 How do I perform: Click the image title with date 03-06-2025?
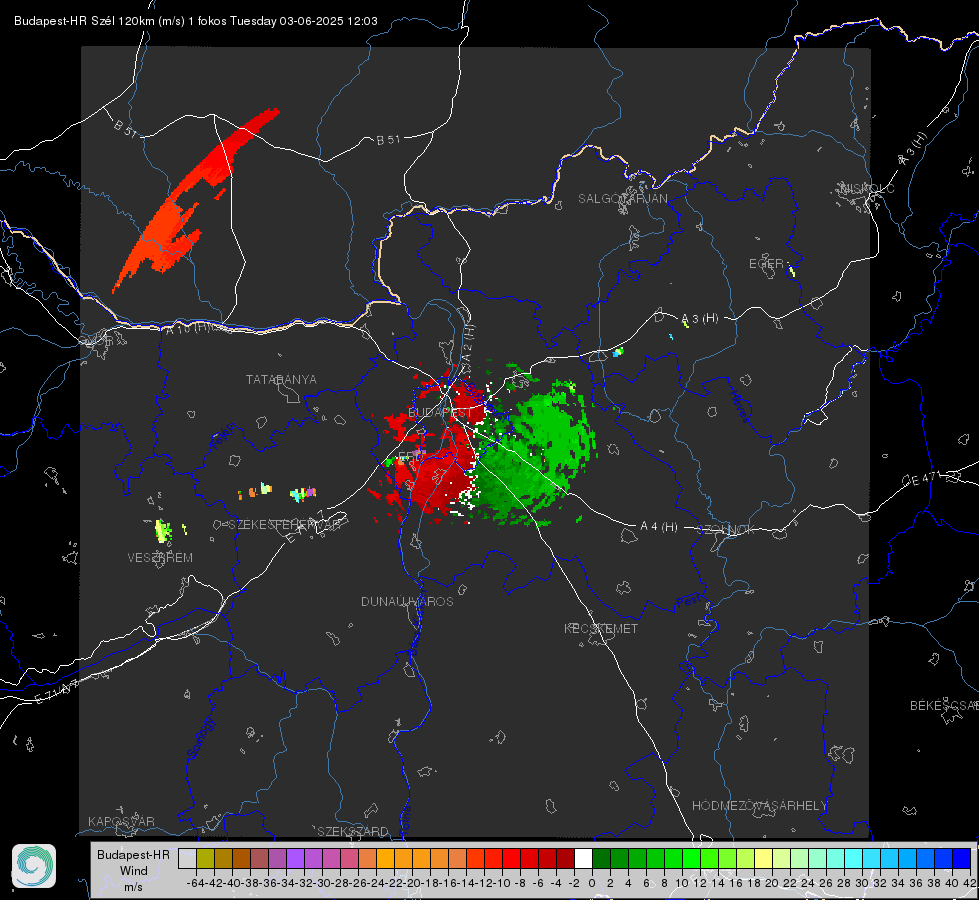(195, 21)
